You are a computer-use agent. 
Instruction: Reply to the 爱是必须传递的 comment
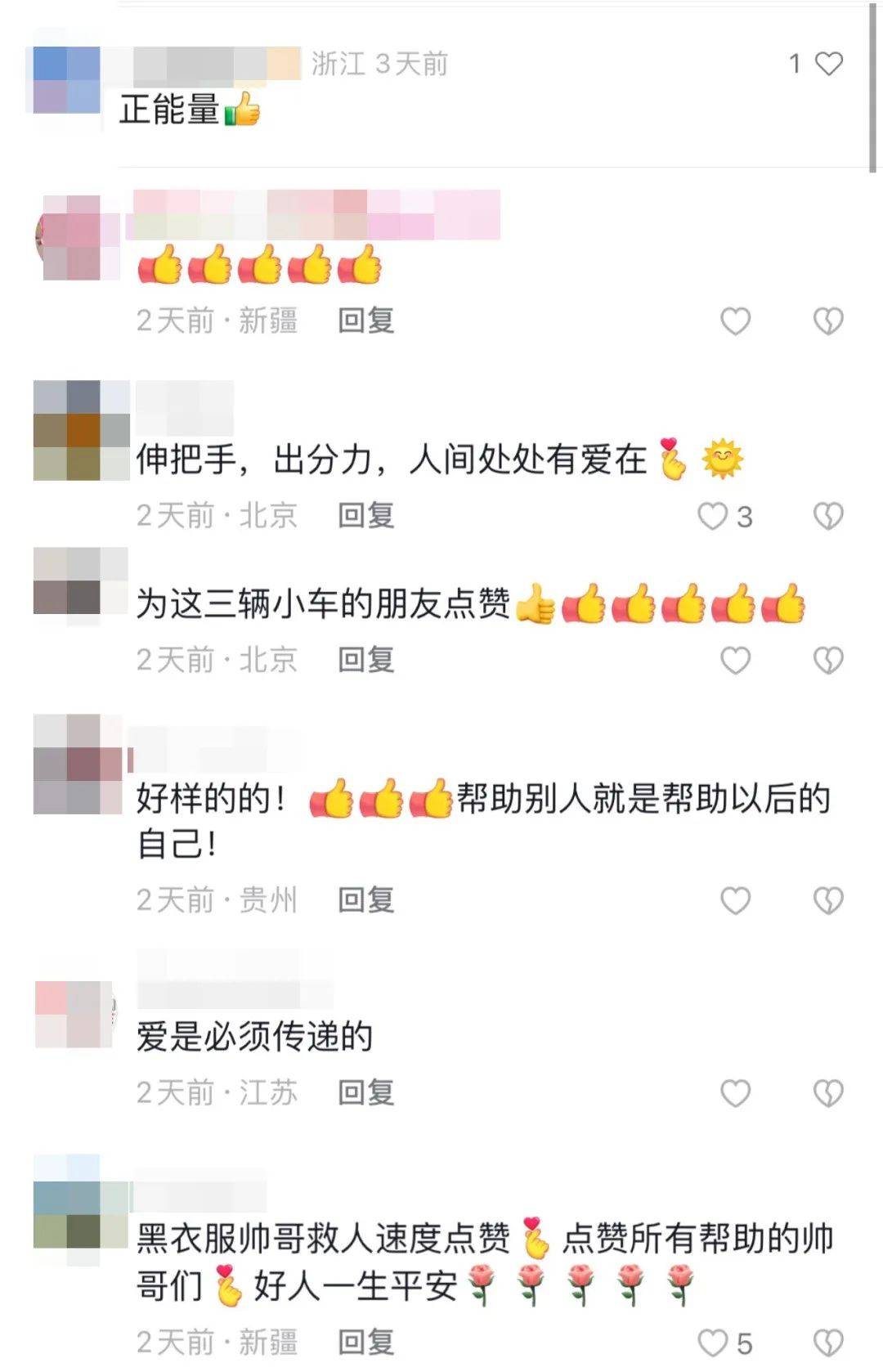pyautogui.click(x=366, y=1092)
